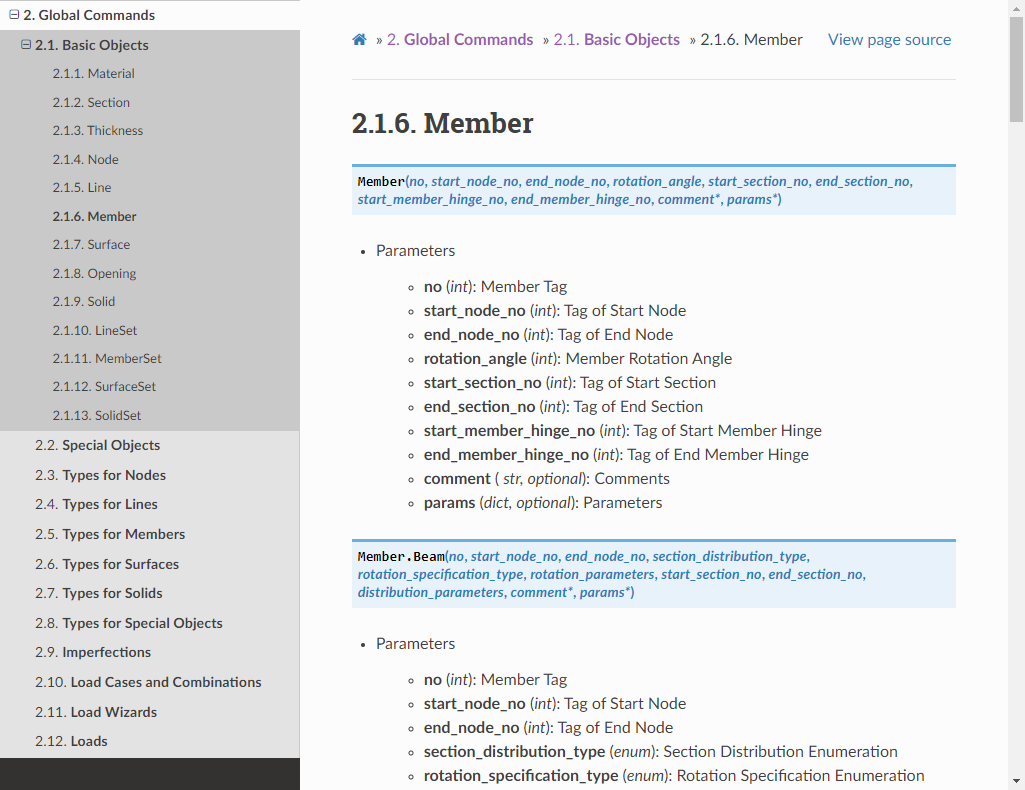Open the 2.12. Loads section
Viewport: 1025px width, 790px height.
[72, 741]
